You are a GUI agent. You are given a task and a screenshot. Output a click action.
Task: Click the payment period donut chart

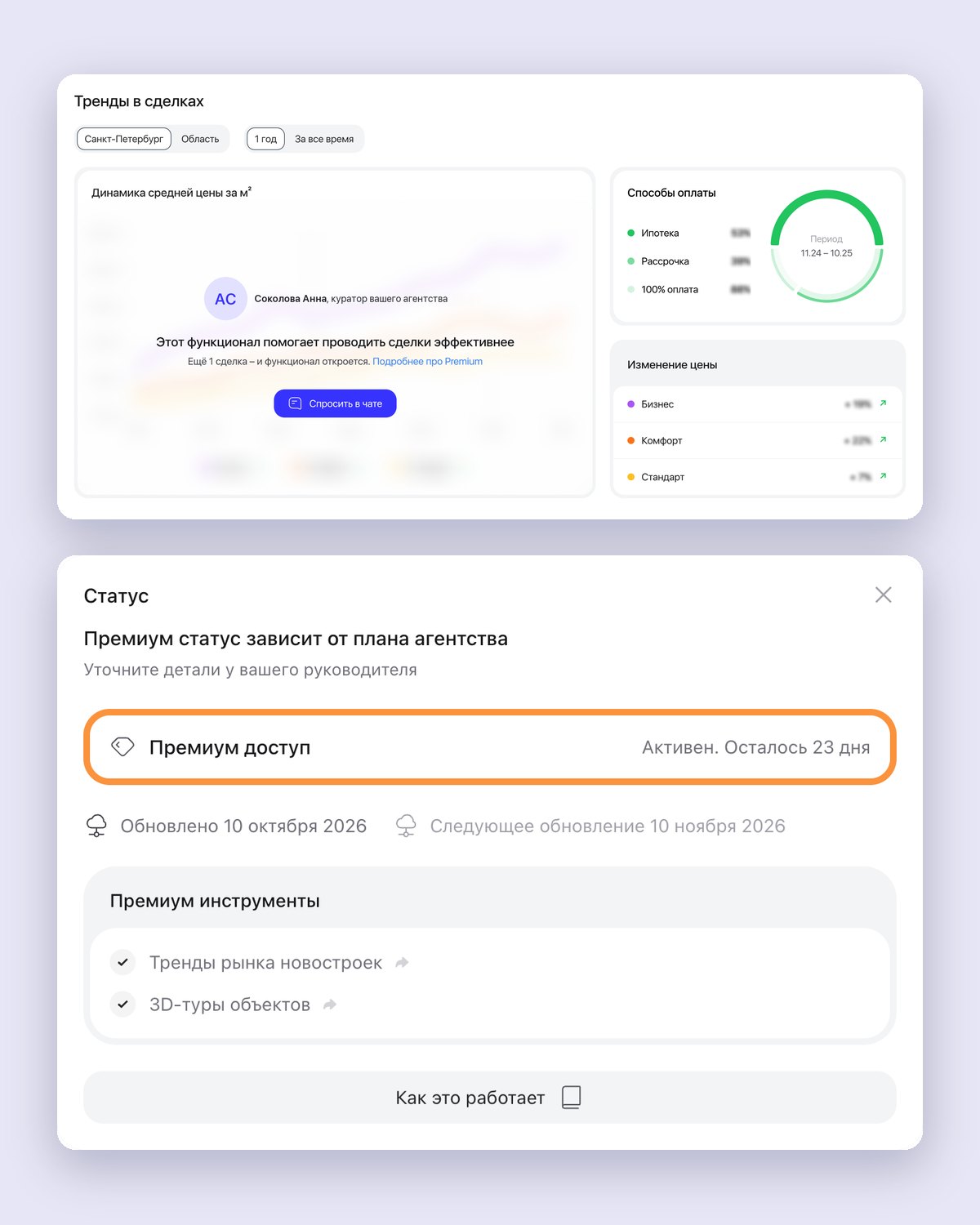[x=826, y=246]
